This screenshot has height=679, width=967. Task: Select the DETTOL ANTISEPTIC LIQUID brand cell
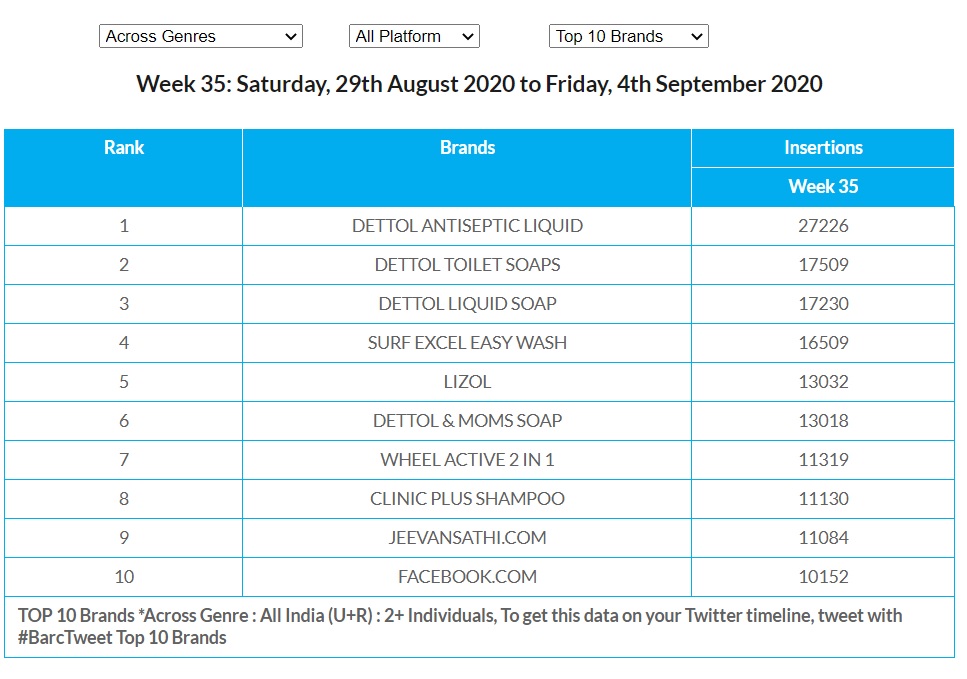click(467, 226)
